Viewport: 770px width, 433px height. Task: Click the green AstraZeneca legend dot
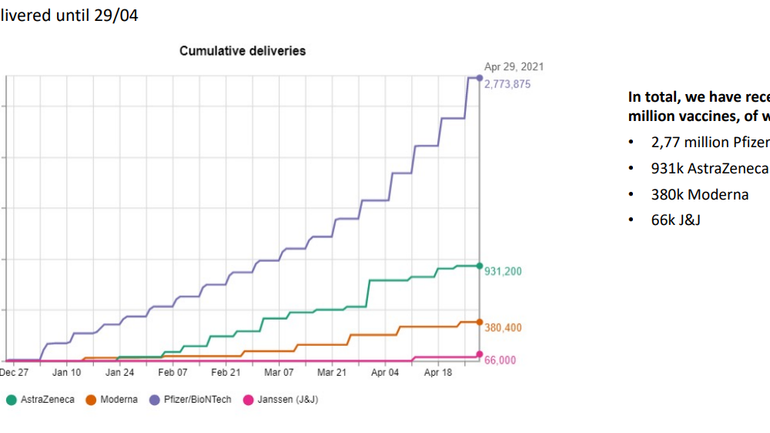11,400
